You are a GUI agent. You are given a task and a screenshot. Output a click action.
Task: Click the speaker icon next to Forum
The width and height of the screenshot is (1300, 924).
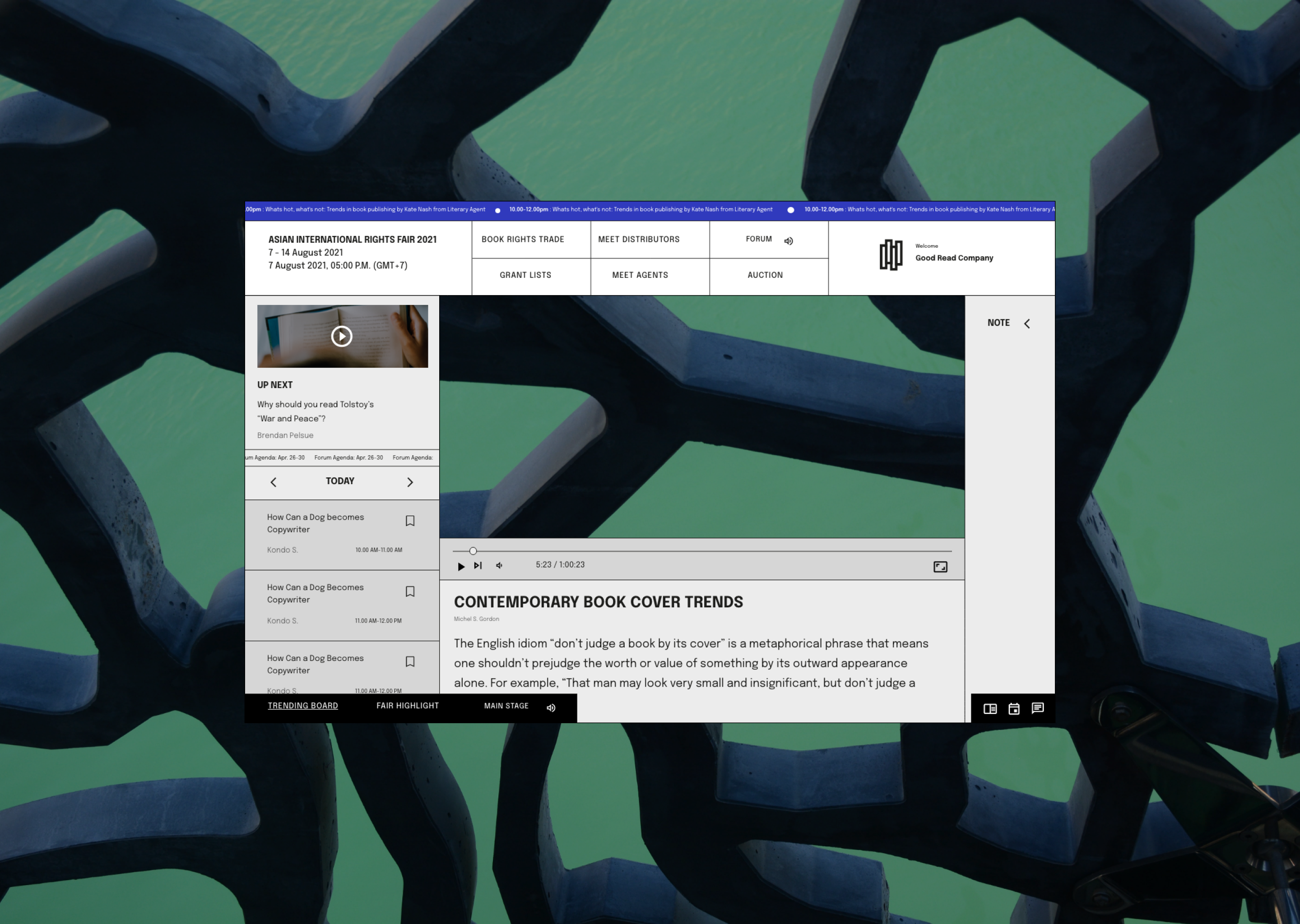coord(788,241)
